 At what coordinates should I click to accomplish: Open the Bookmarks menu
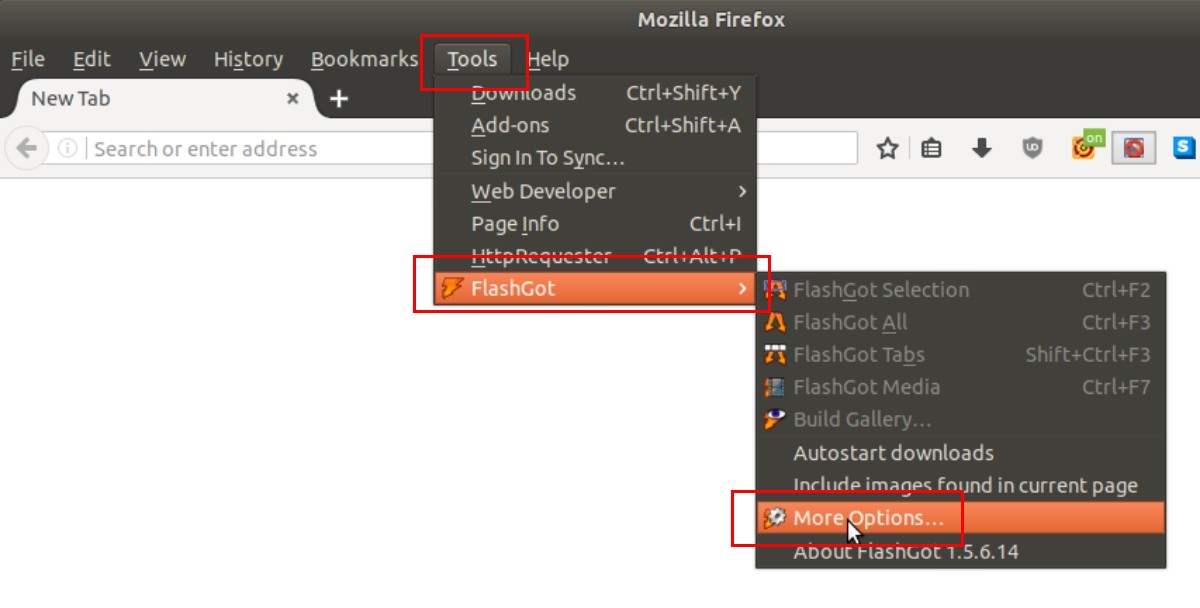pos(364,59)
